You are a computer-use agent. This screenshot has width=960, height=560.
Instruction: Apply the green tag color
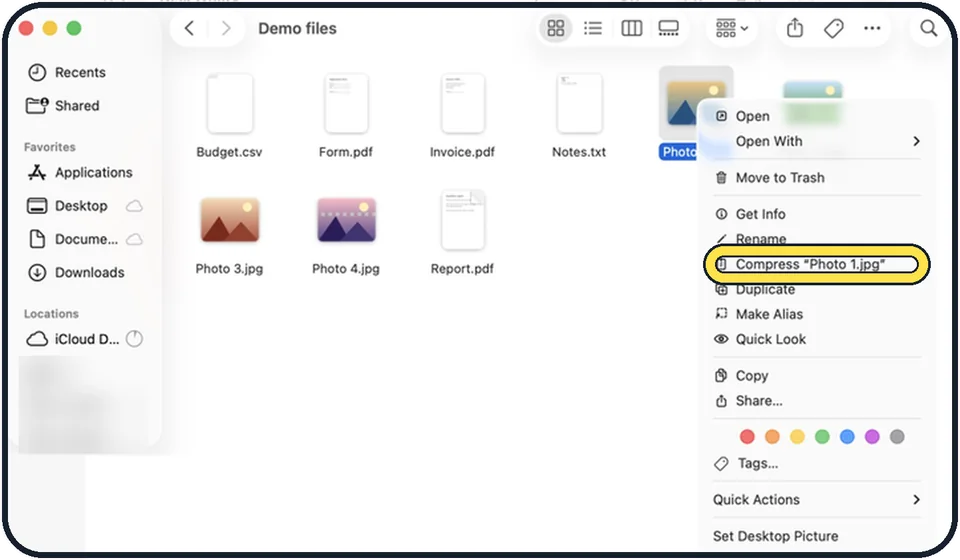click(822, 436)
